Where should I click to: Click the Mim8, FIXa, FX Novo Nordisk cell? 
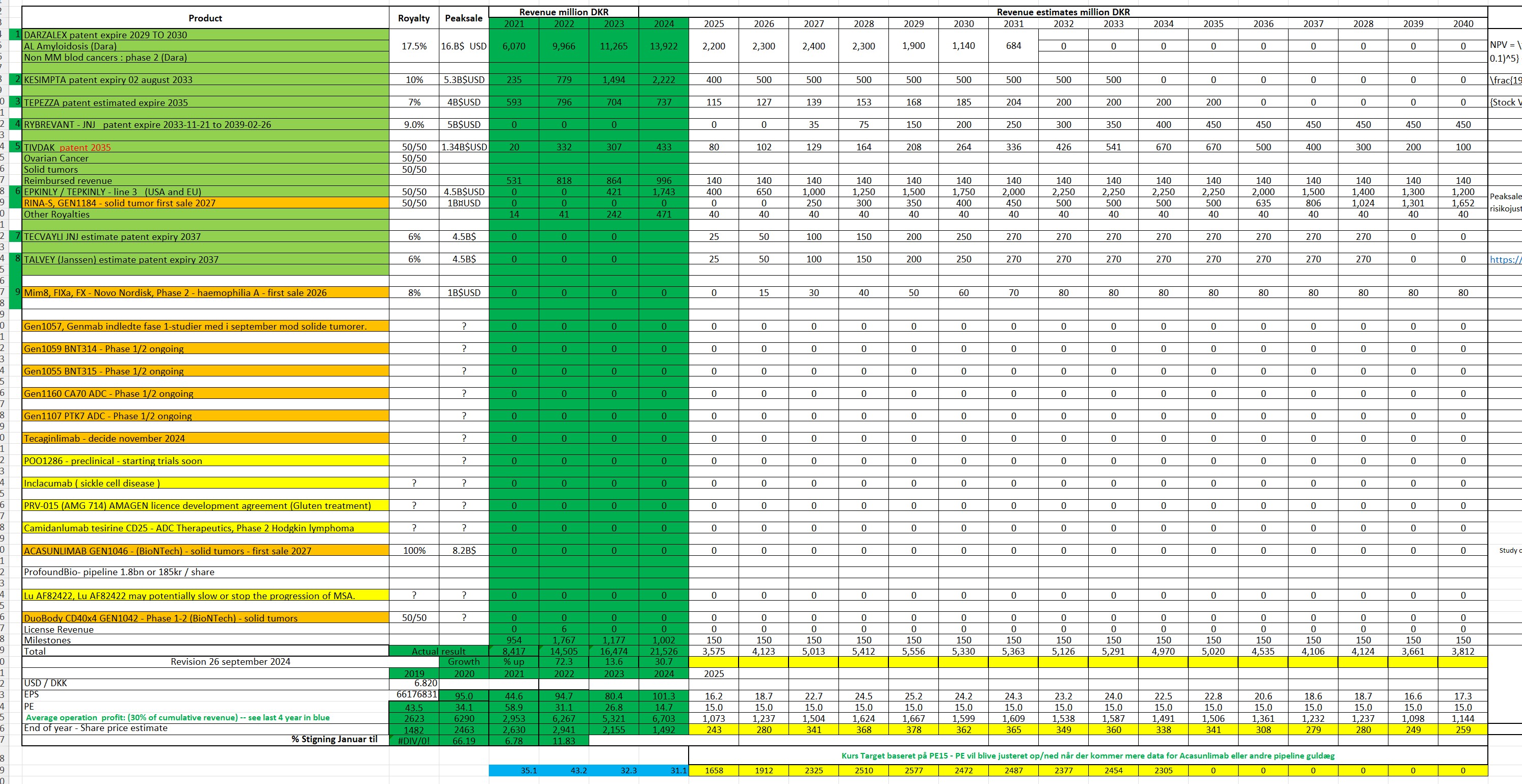pyautogui.click(x=205, y=293)
